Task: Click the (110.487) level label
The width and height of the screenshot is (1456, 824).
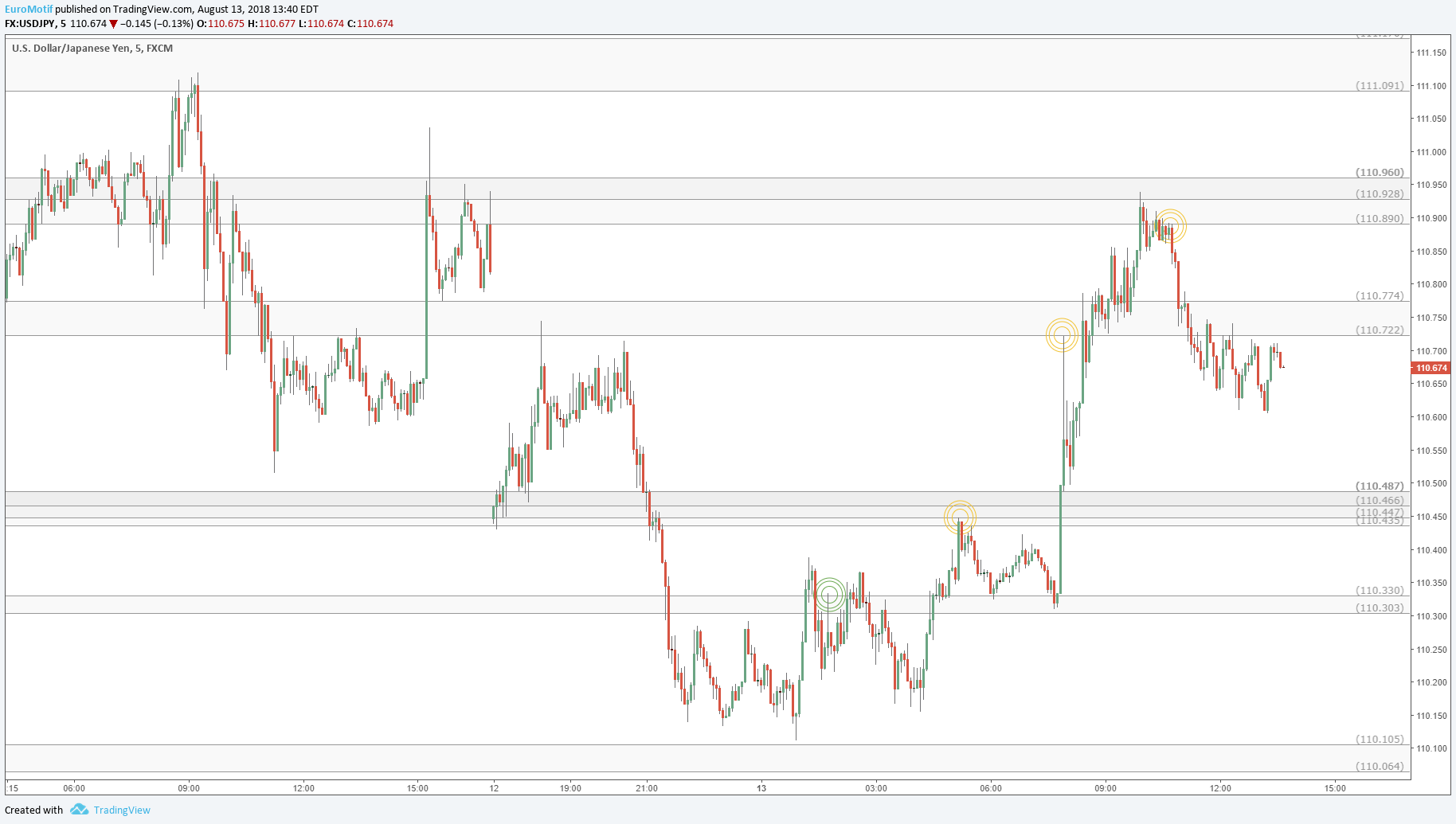Action: pos(1380,486)
